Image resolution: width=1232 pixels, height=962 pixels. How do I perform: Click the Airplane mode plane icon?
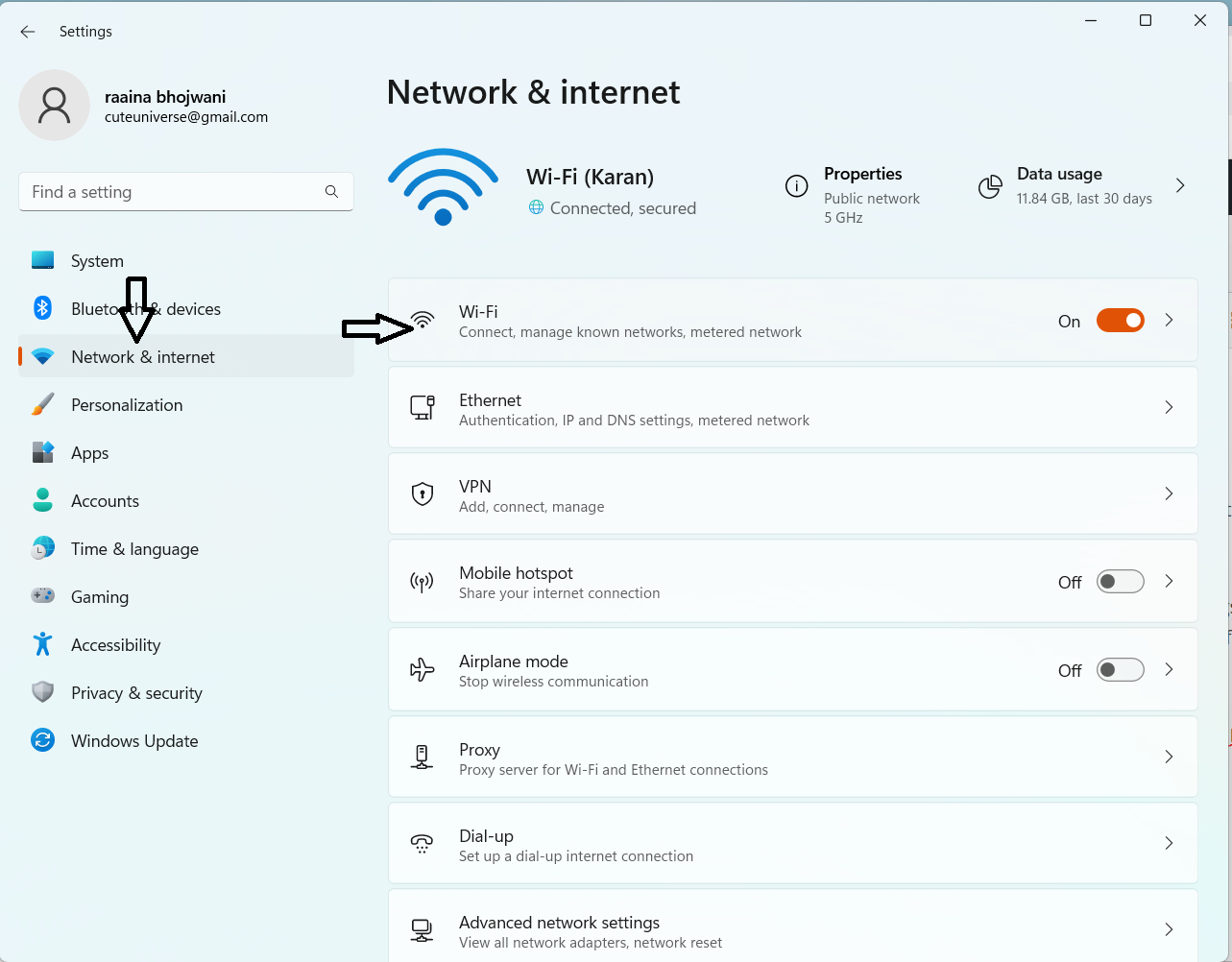(x=423, y=669)
